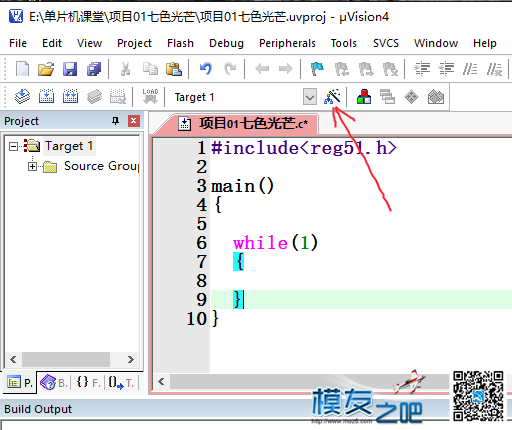This screenshot has width=512, height=430.
Task: Build the target files
Action: pyautogui.click(x=46, y=97)
